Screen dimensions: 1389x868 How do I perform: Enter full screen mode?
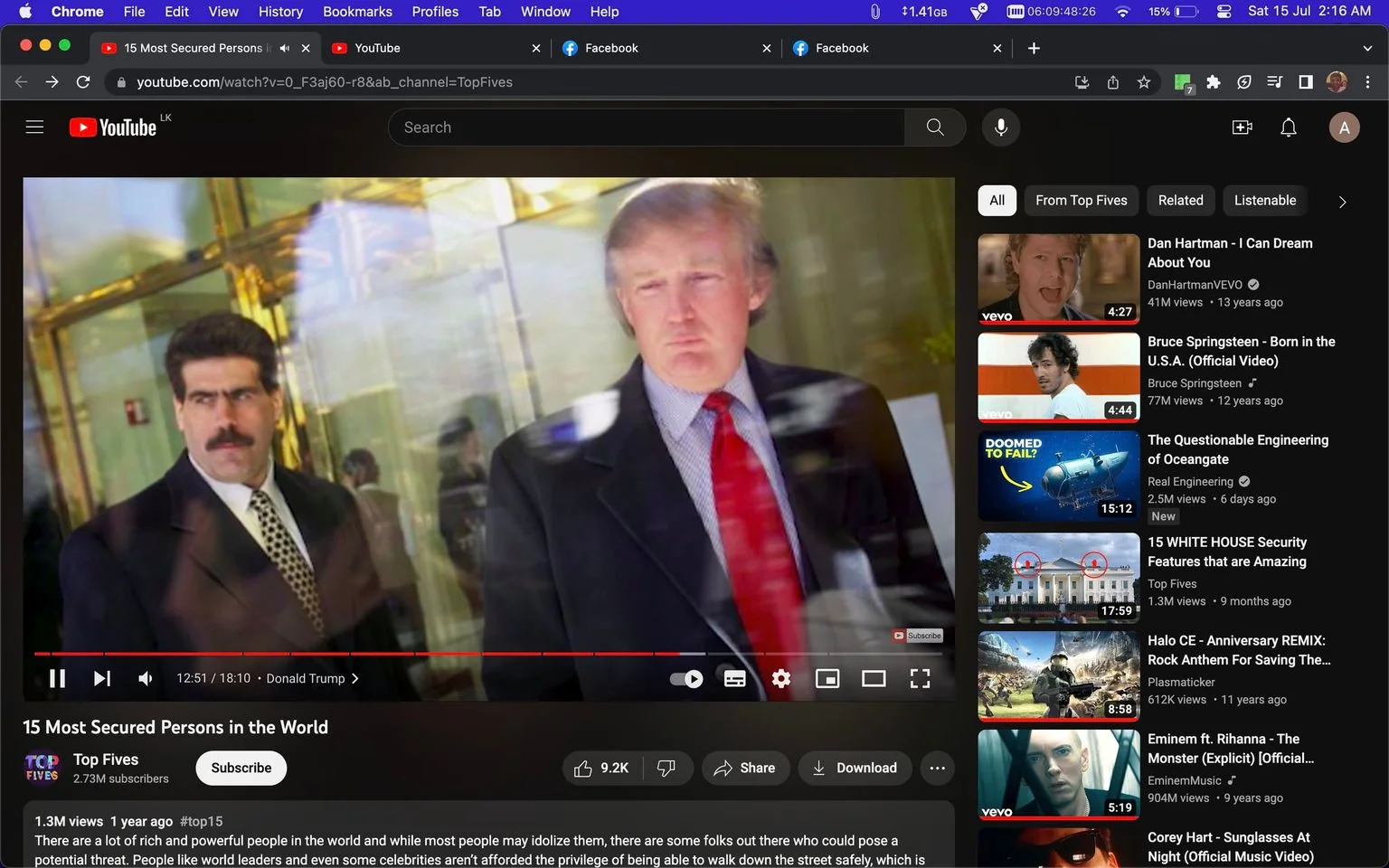[x=920, y=679]
